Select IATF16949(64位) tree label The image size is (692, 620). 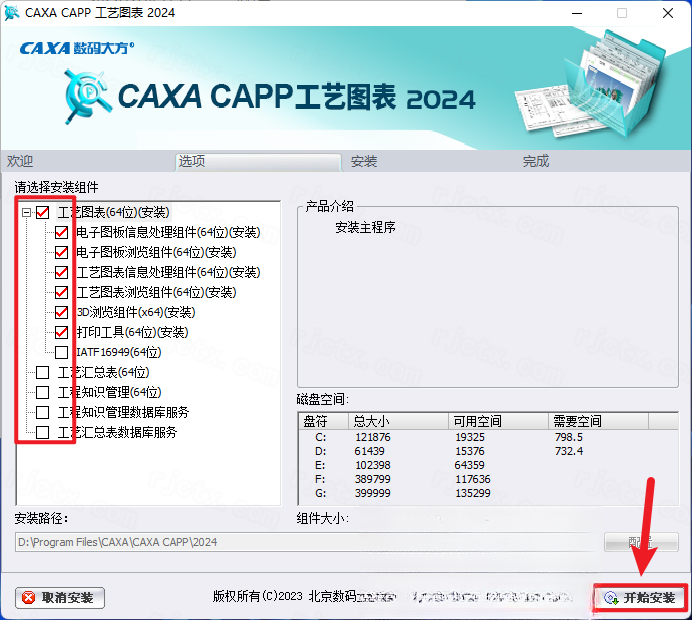[x=119, y=352]
